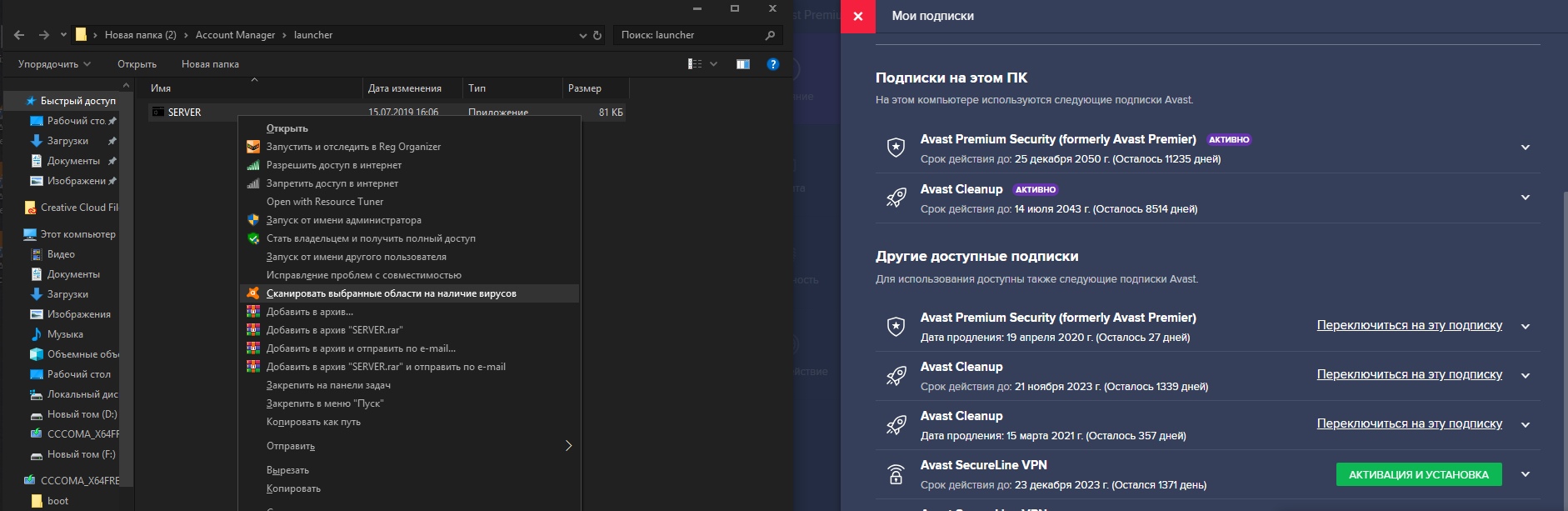Click 'Новая папка (2)' breadcrumb segment
This screenshot has height=511, width=1568.
(x=140, y=35)
